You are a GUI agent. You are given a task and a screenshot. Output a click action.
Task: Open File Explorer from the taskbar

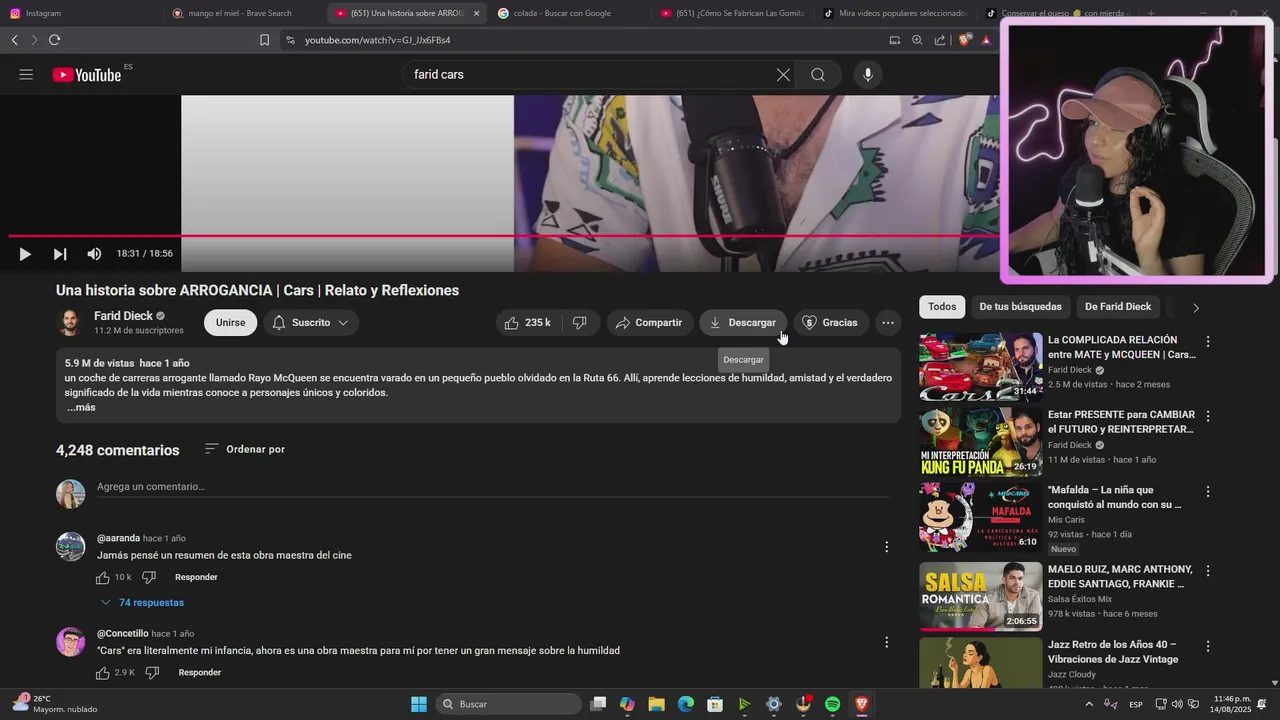click(x=656, y=704)
